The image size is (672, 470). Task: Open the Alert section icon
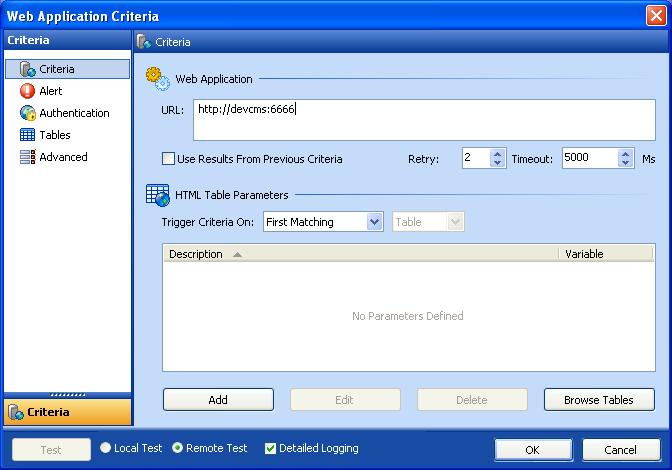click(27, 91)
